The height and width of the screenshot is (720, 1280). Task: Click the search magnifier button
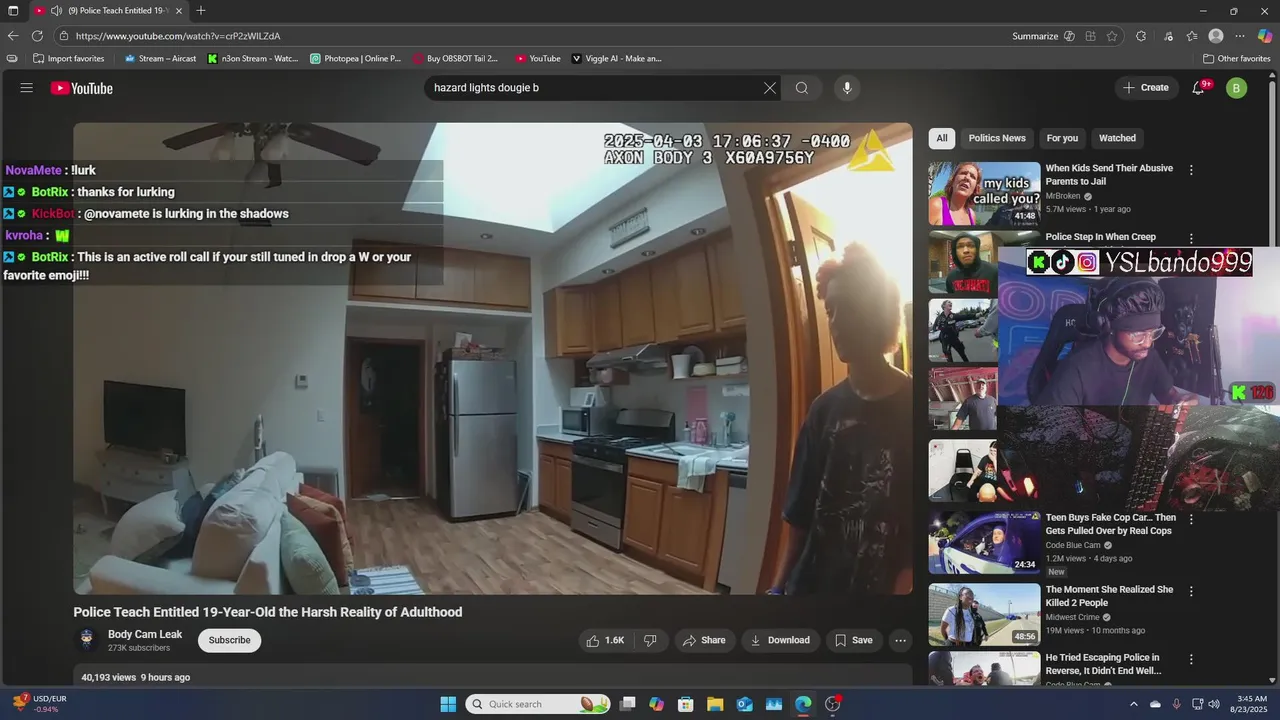tap(802, 88)
